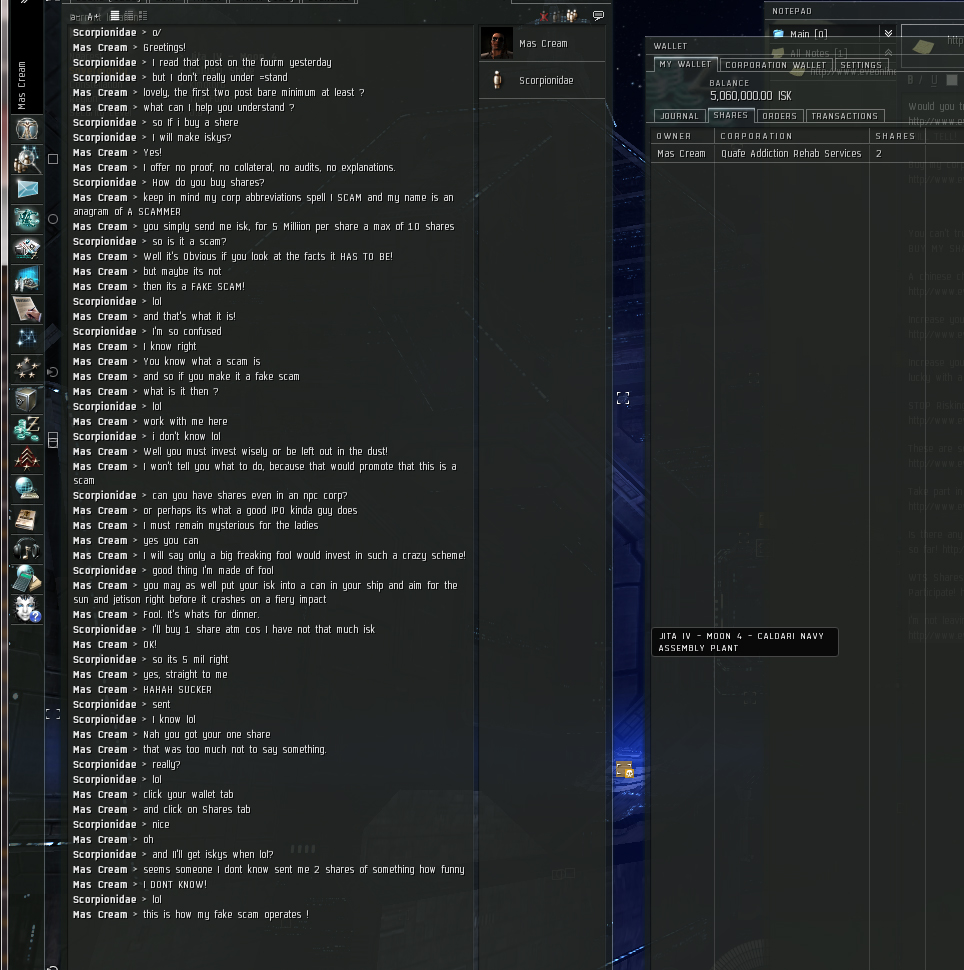Open the Transactions tab in wallet

tap(844, 116)
